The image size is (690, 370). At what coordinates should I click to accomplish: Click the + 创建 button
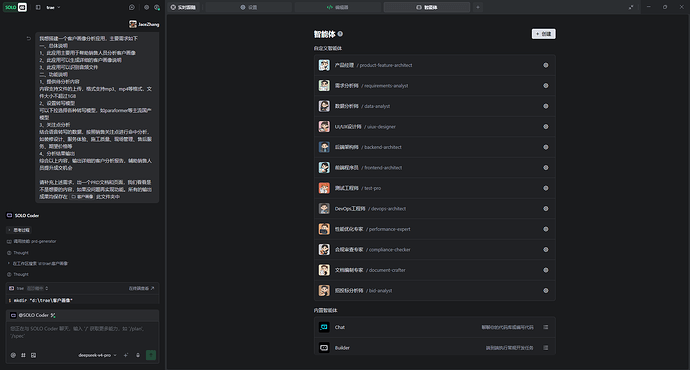point(543,34)
